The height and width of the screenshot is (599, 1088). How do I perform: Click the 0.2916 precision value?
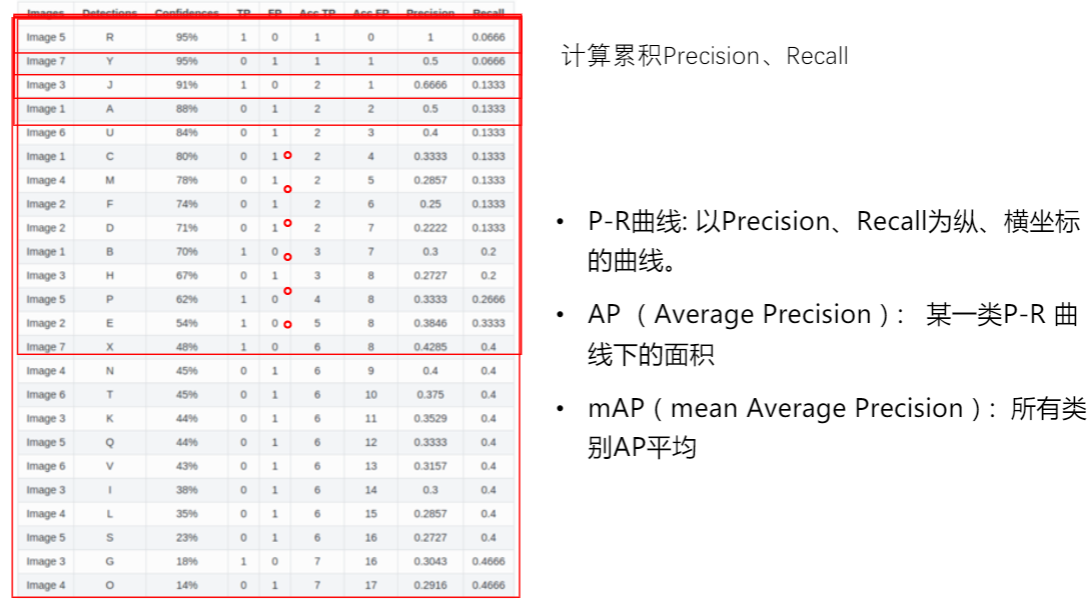(x=430, y=585)
